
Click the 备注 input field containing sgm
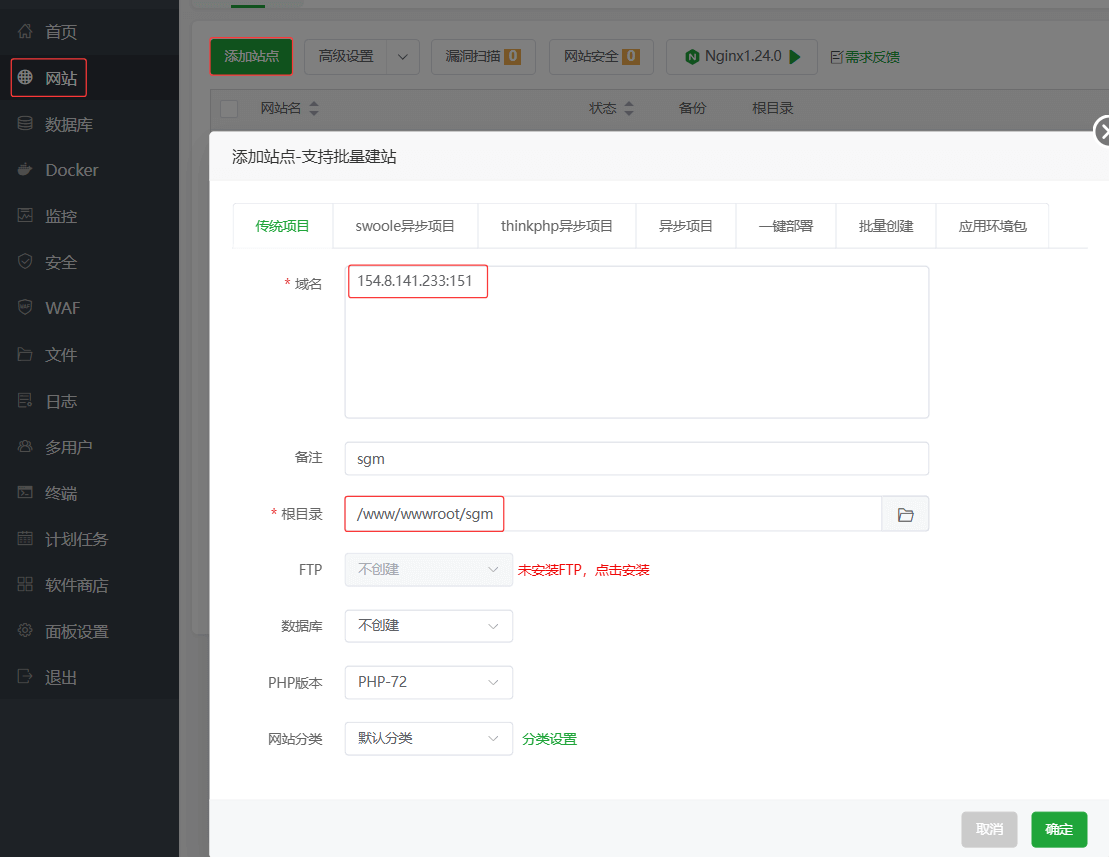[x=636, y=459]
